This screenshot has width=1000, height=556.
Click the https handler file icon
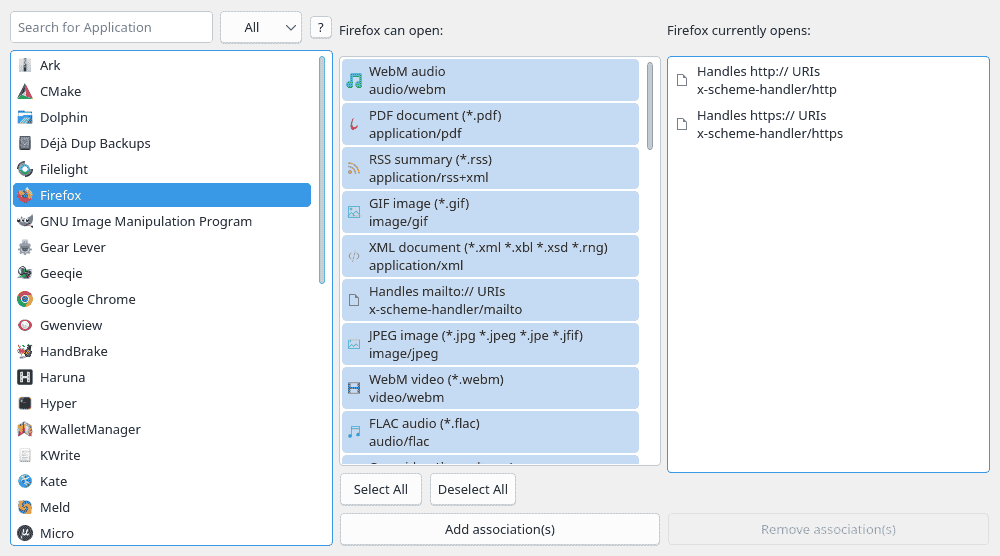coord(682,124)
